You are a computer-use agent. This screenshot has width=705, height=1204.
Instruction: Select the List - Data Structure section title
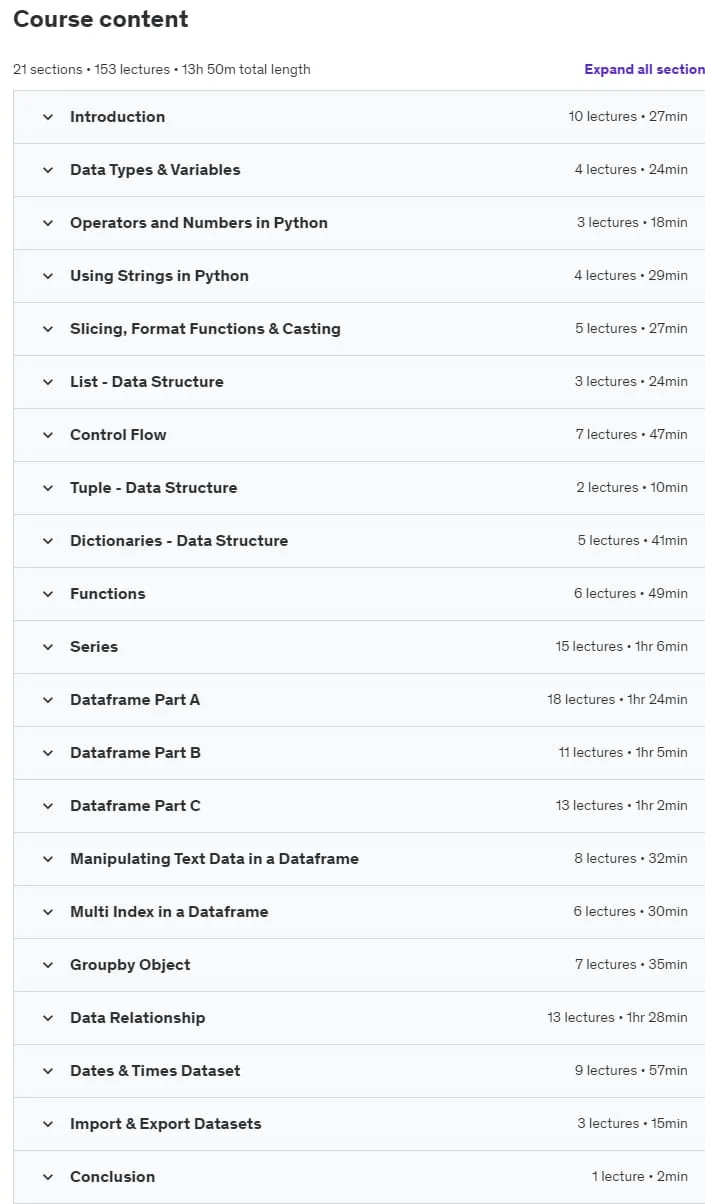(x=147, y=382)
